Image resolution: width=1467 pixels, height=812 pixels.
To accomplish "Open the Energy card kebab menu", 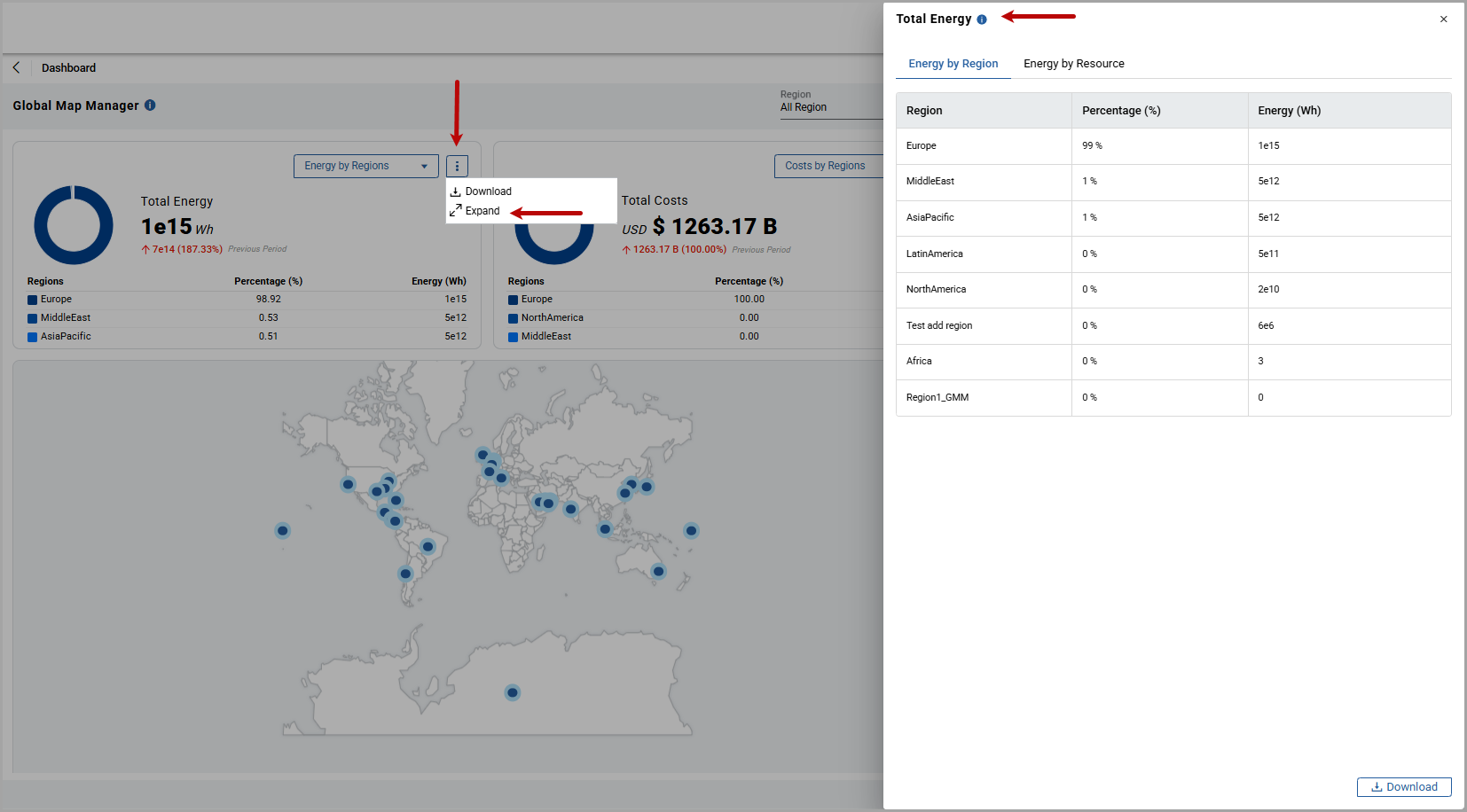I will click(x=457, y=166).
